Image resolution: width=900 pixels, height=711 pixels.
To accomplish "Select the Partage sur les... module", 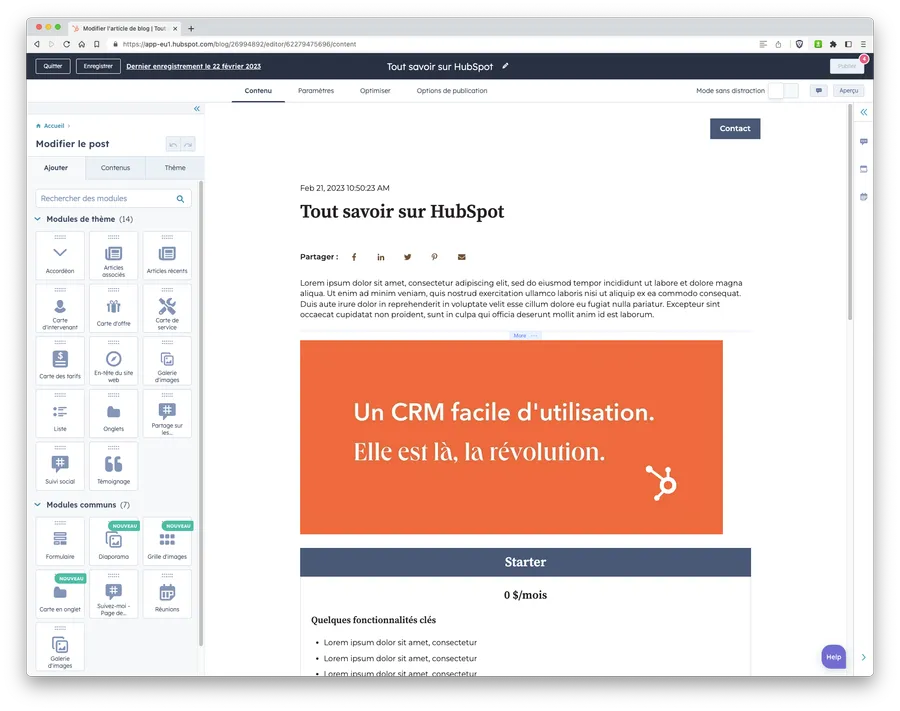I will click(167, 414).
